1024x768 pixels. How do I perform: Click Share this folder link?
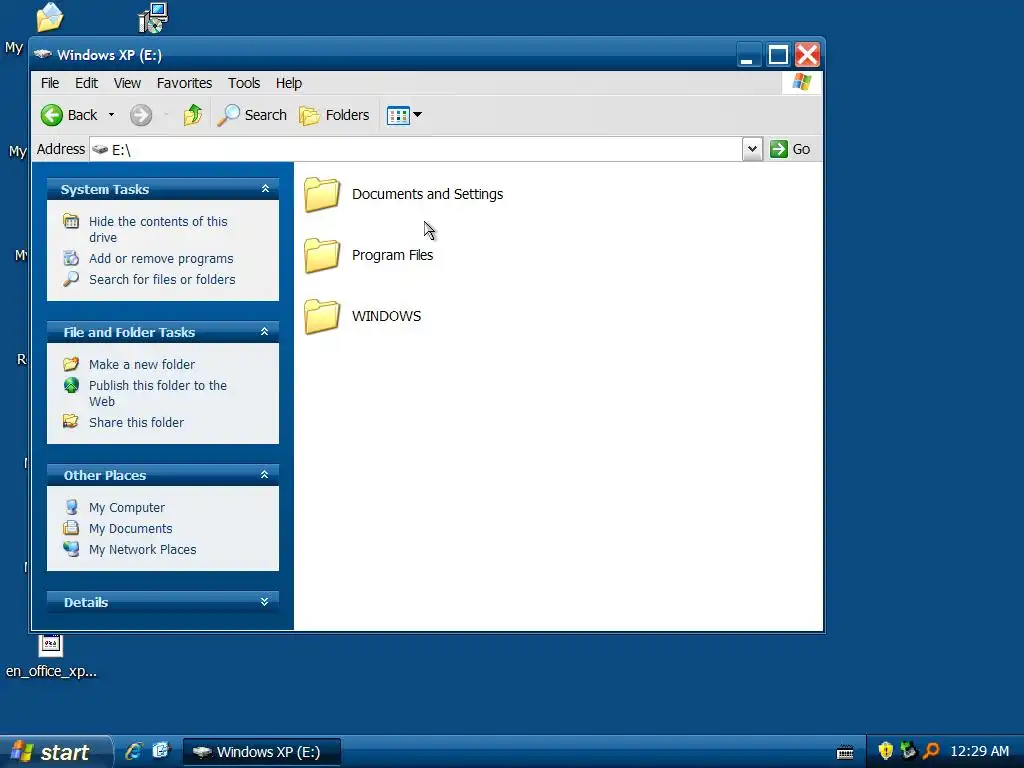pyautogui.click(x=136, y=423)
